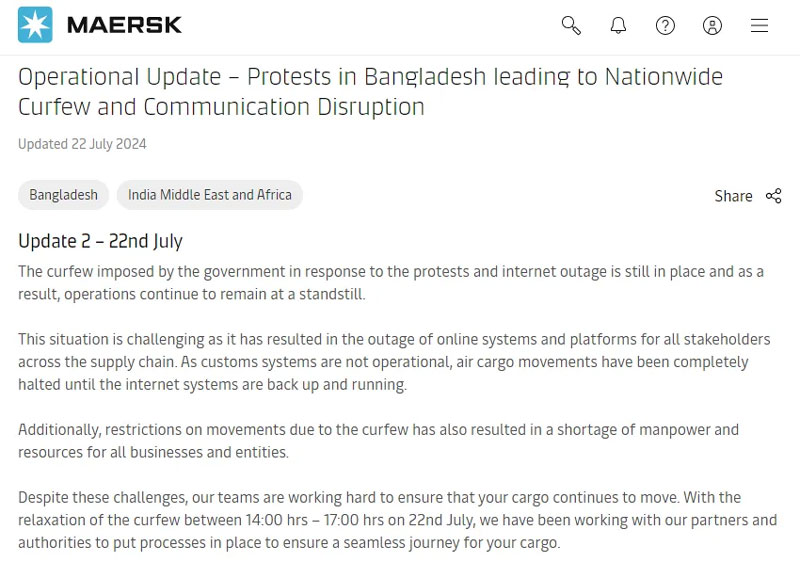Click the 'Update 2 – 22nd July' subheading
This screenshot has width=800, height=562.
pyautogui.click(x=100, y=241)
